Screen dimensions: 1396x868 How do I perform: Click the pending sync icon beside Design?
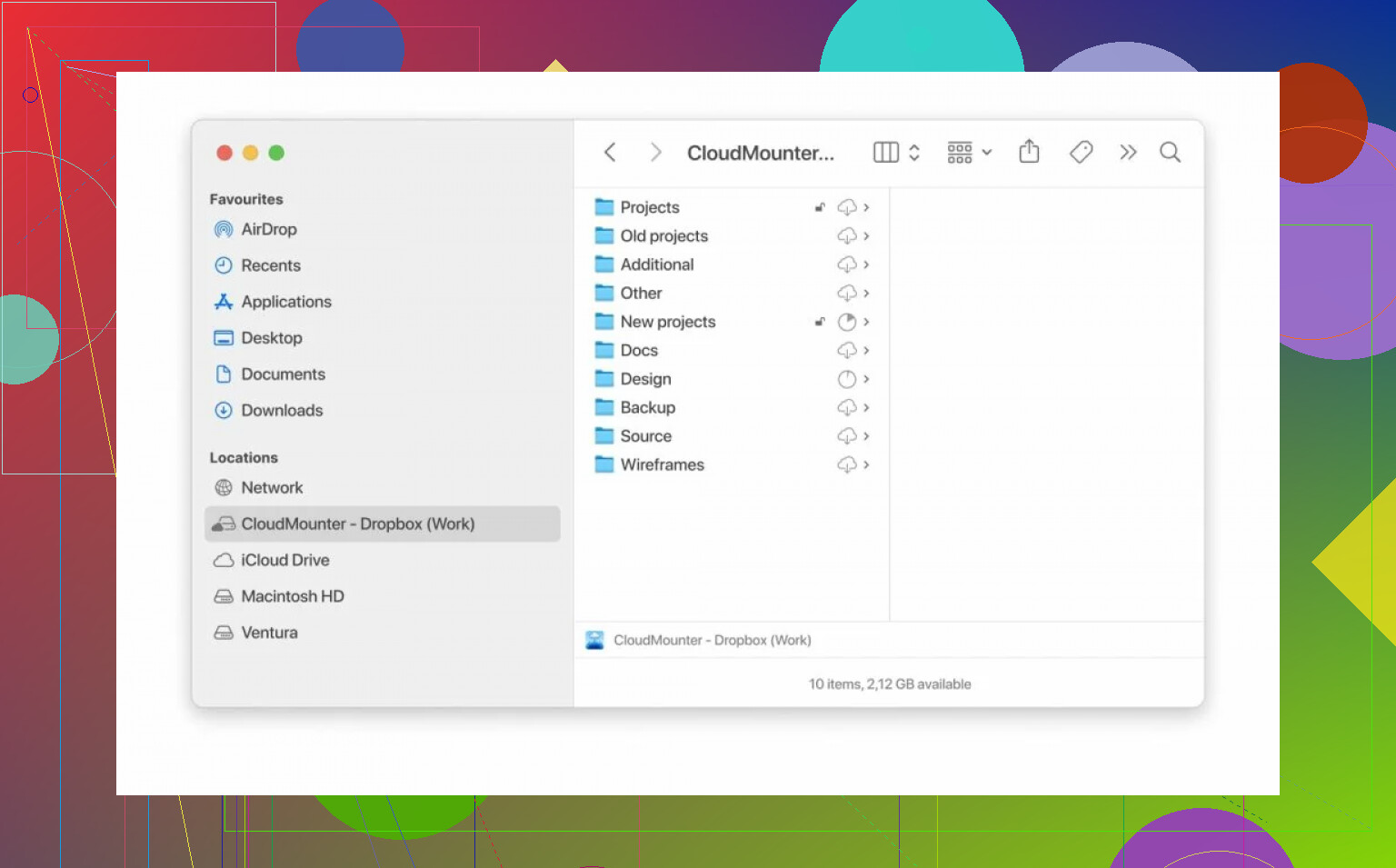[846, 379]
